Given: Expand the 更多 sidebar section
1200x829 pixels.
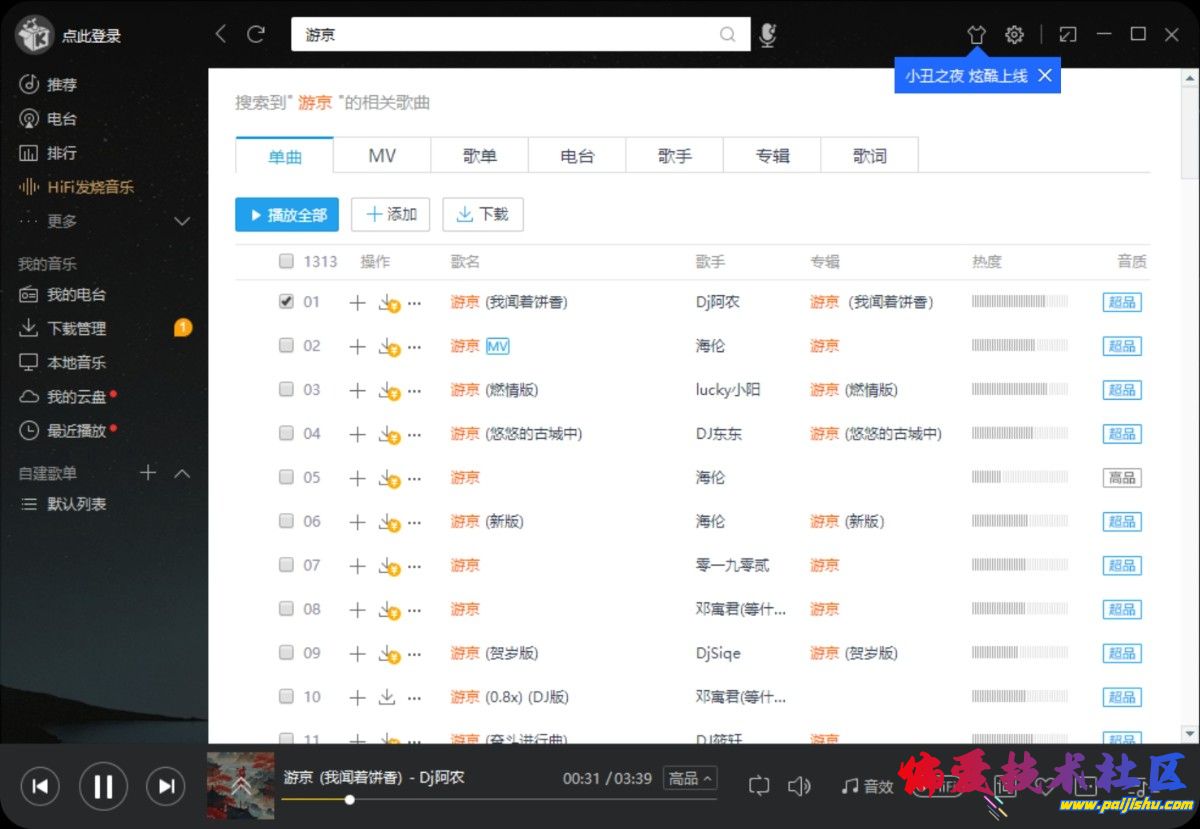Looking at the screenshot, I should [182, 221].
